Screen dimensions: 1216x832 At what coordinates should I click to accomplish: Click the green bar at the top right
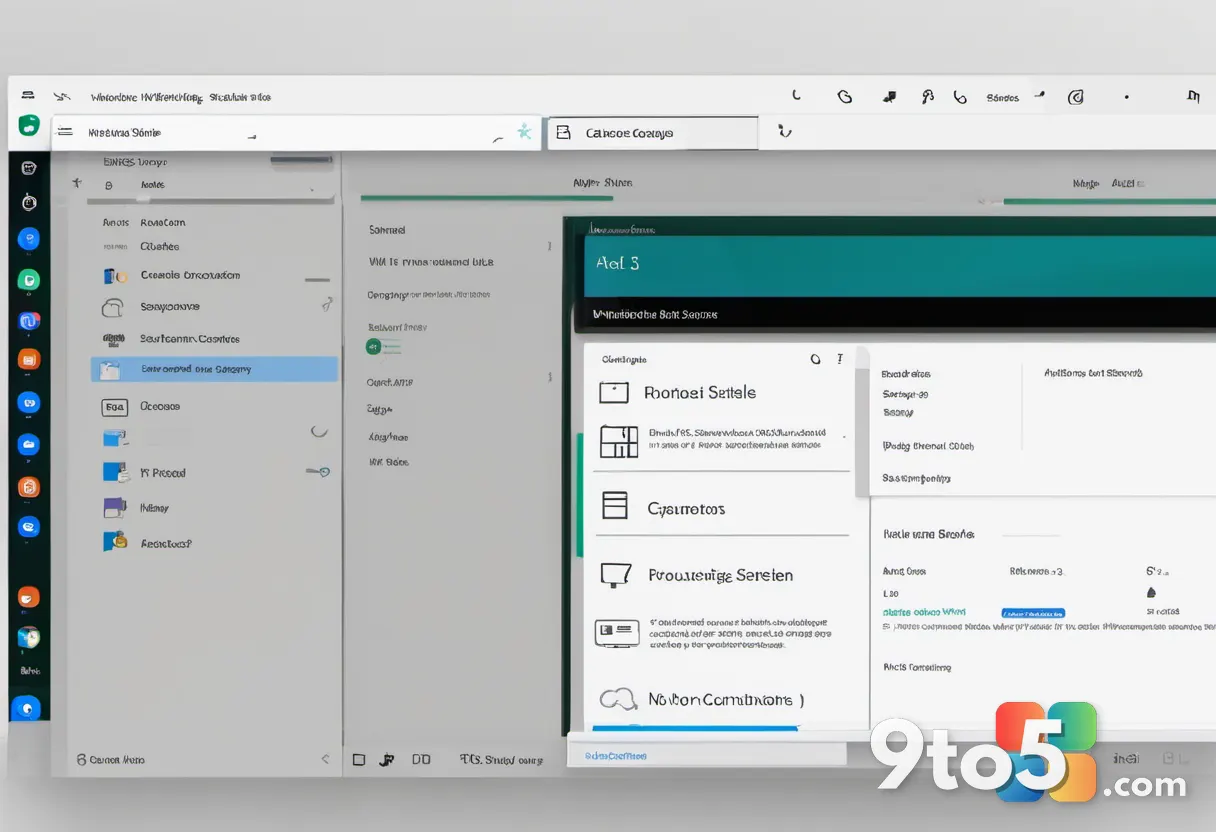tap(1108, 201)
